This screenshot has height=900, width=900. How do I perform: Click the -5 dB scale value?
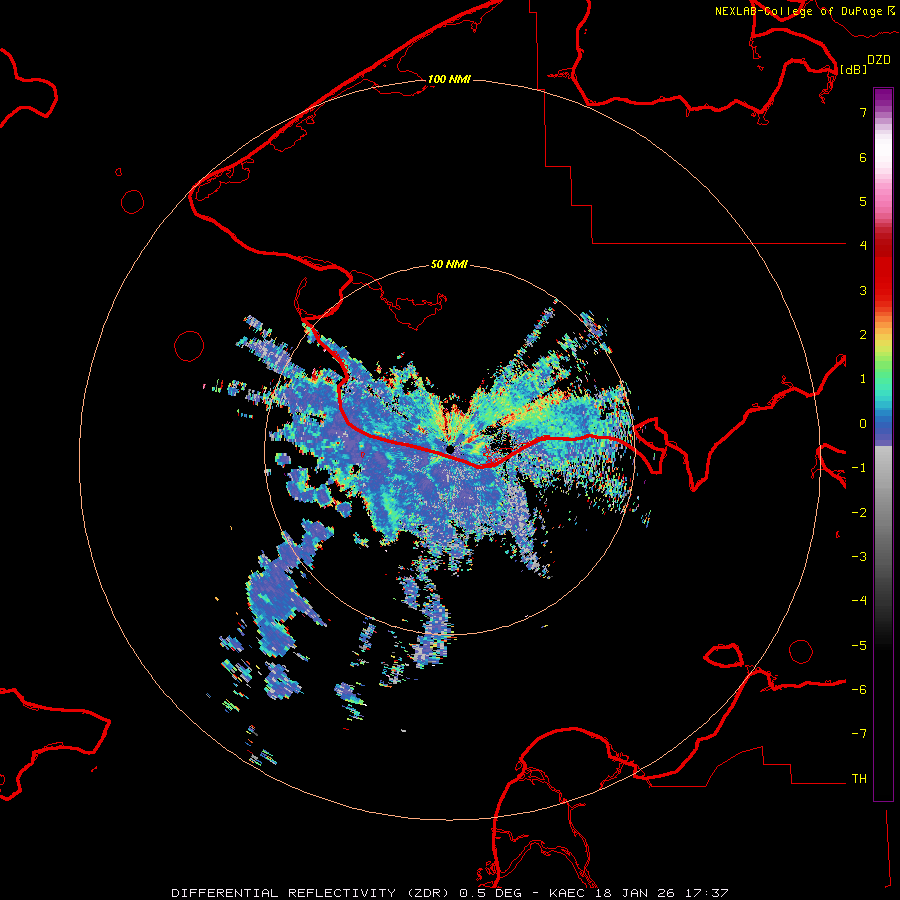coord(859,646)
